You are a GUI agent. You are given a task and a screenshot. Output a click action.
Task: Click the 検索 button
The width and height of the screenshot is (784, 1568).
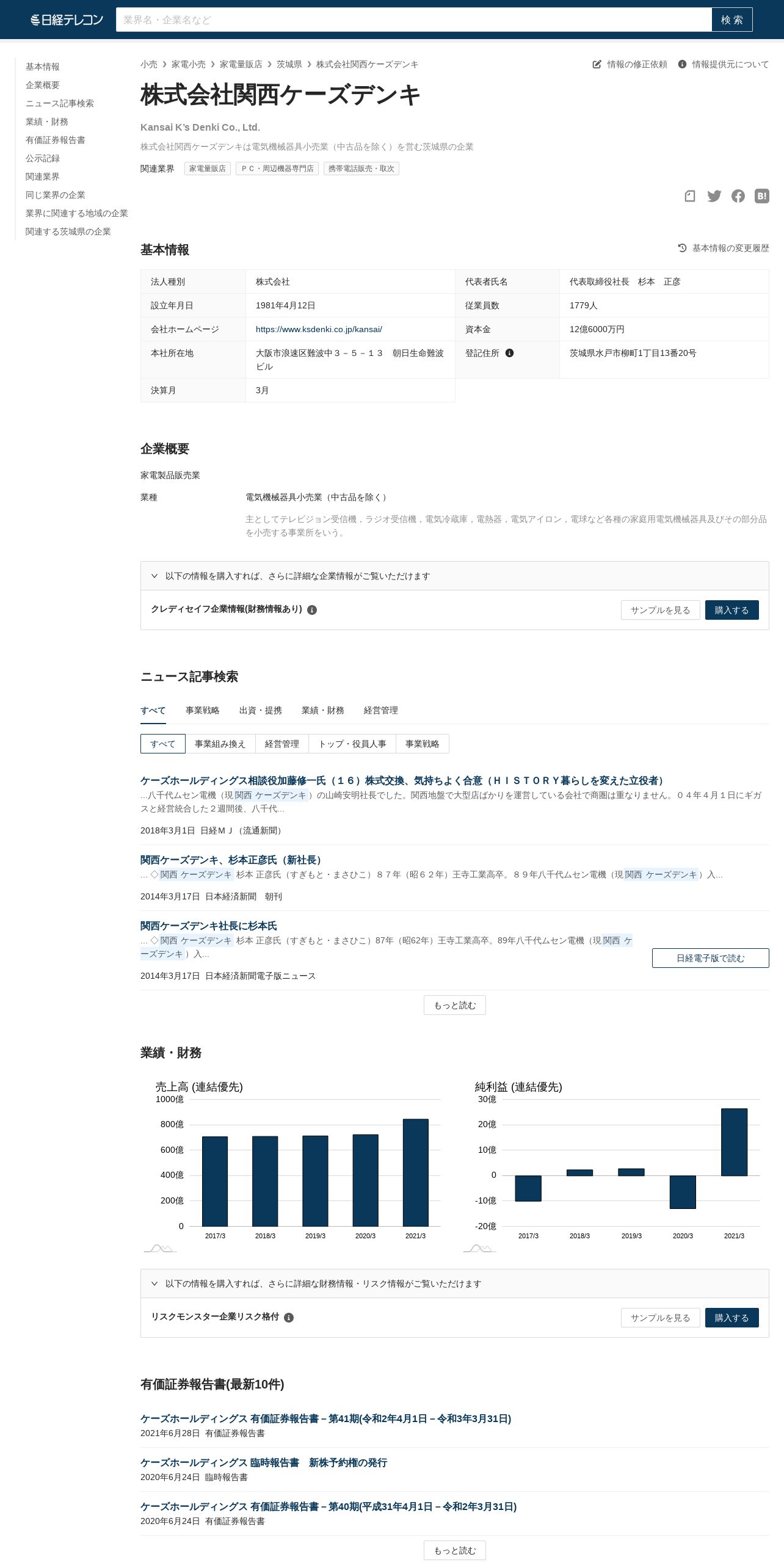(732, 20)
